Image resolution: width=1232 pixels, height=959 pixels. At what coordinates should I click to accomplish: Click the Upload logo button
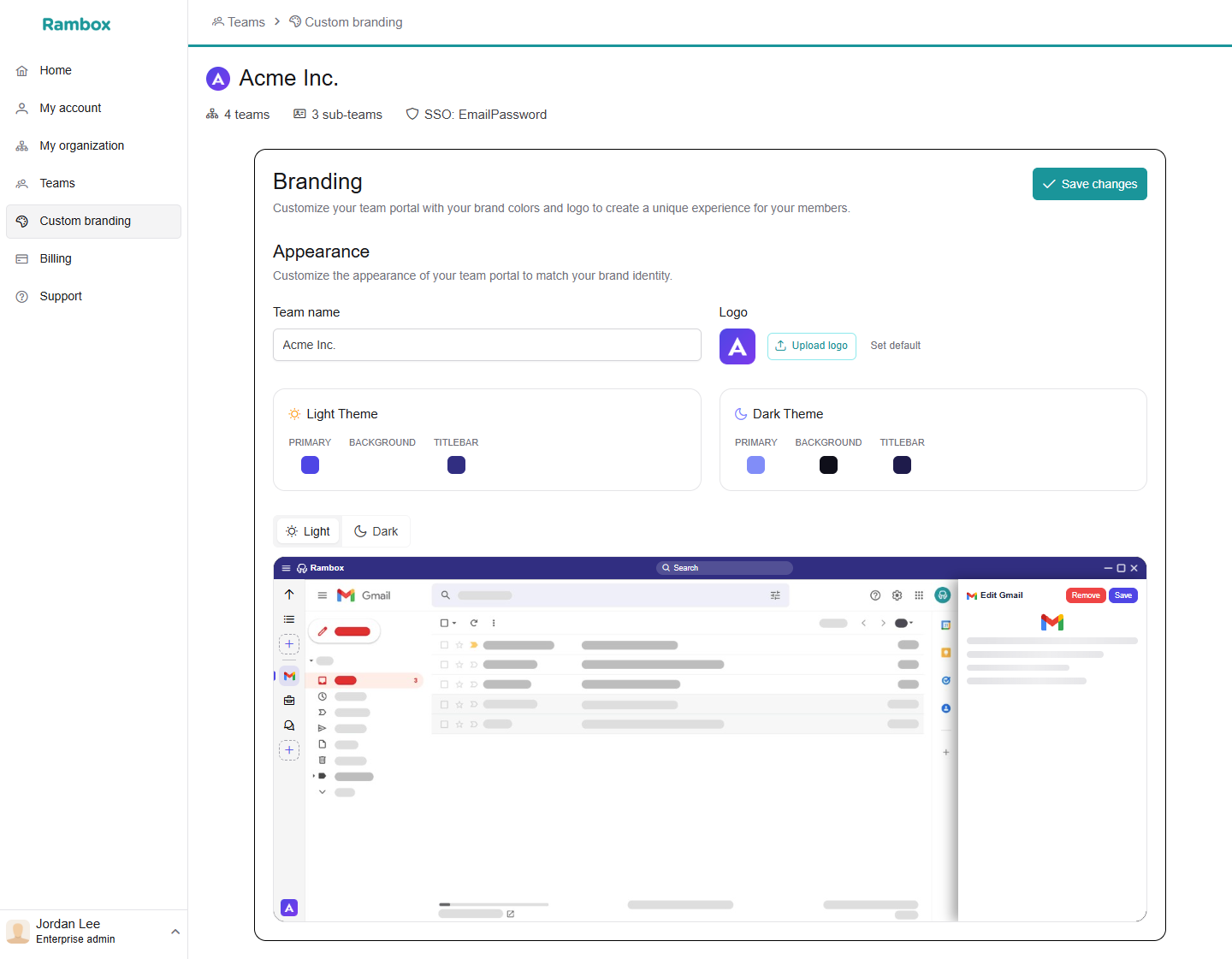811,346
